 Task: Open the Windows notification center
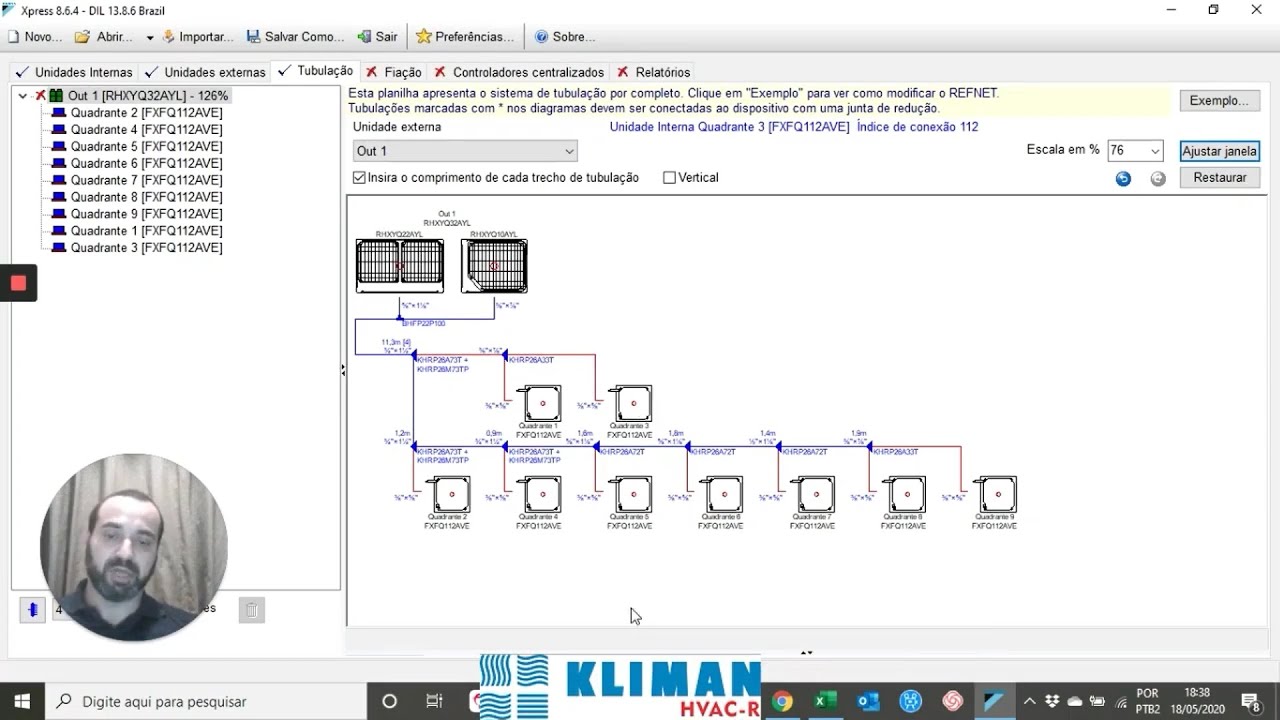(x=1251, y=701)
